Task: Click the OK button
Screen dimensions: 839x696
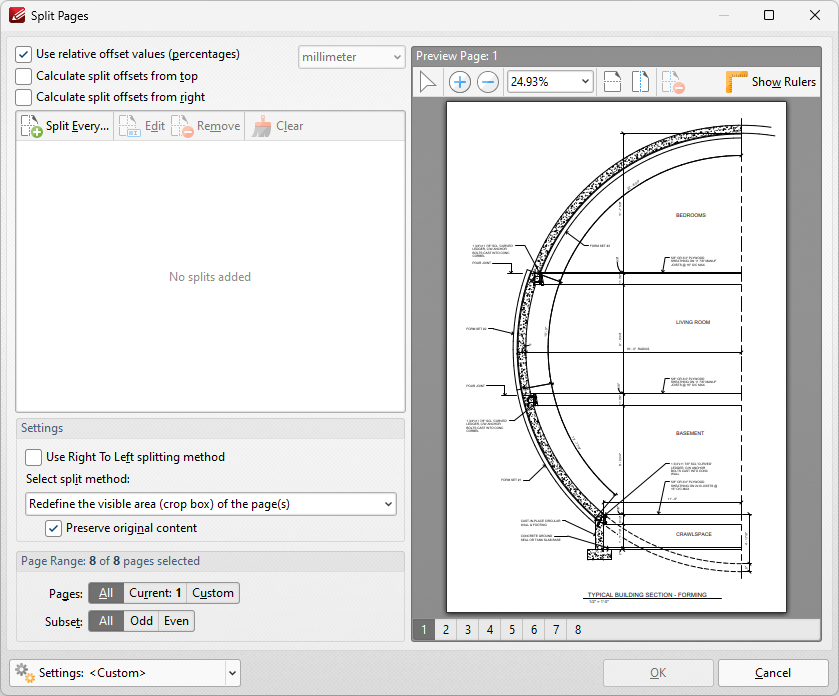Action: coord(657,673)
